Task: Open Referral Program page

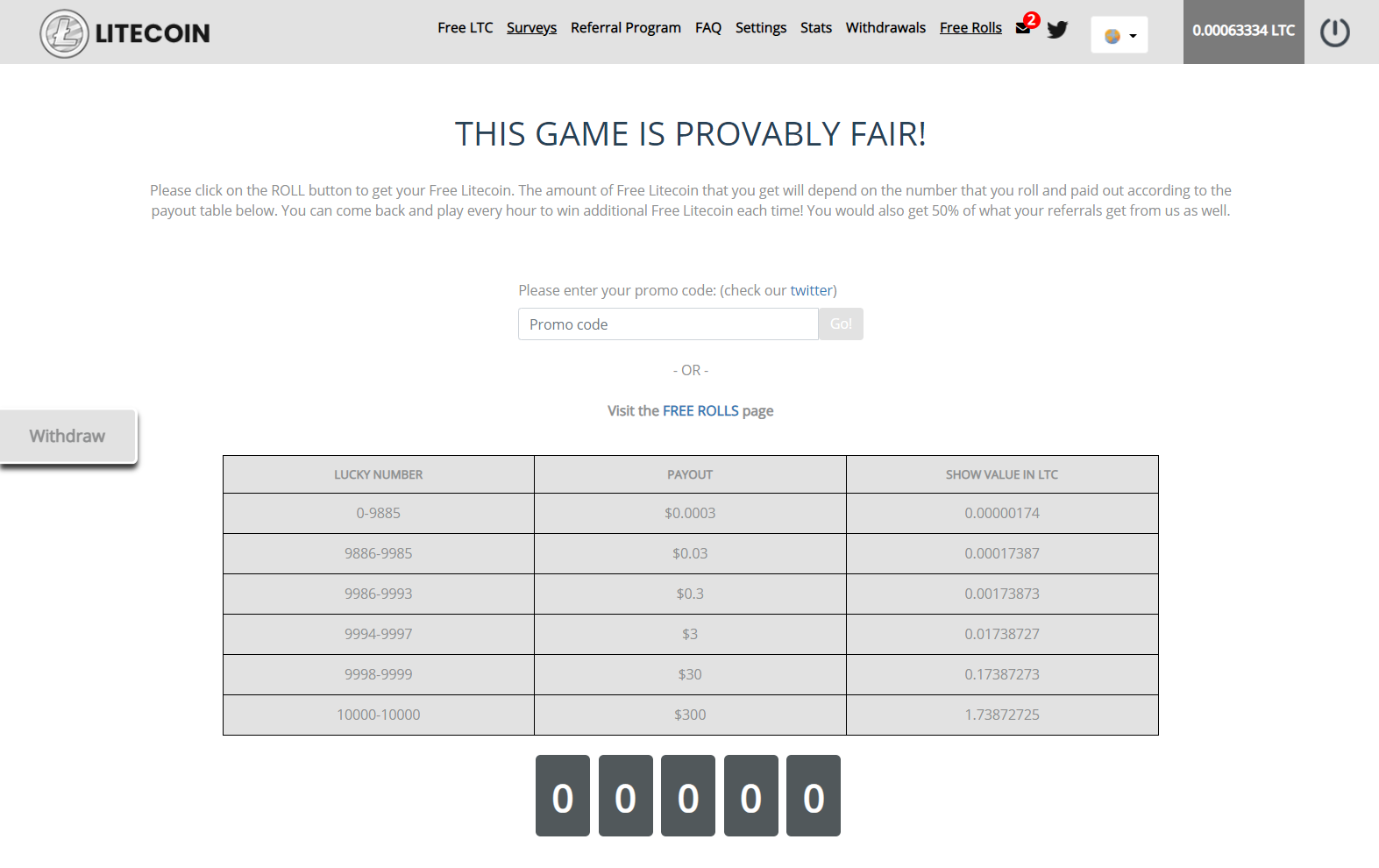Action: [x=626, y=27]
